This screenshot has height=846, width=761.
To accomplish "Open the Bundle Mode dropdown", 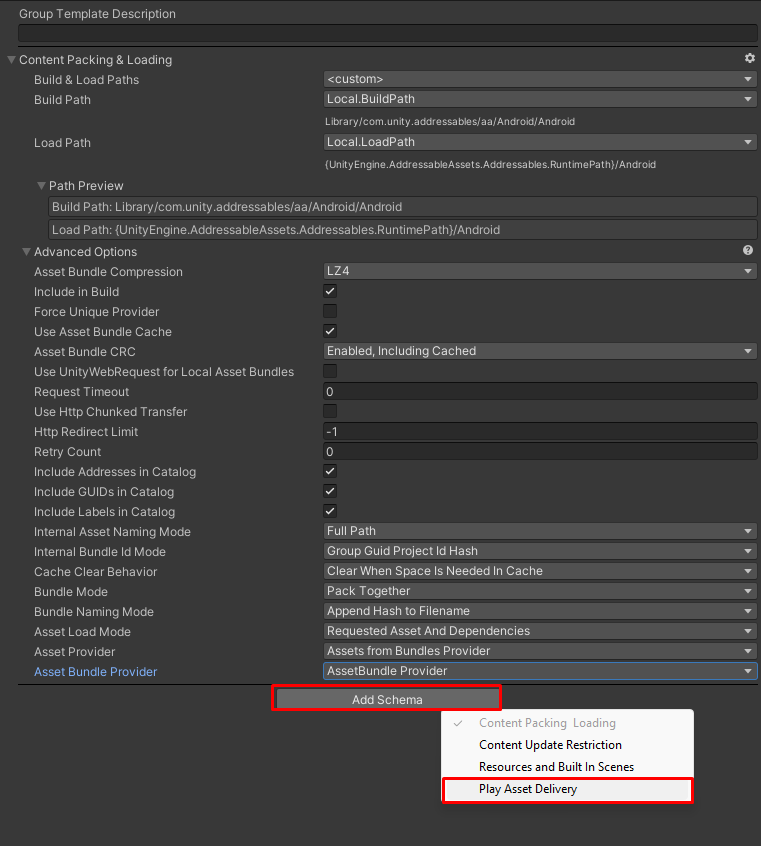I will 540,591.
